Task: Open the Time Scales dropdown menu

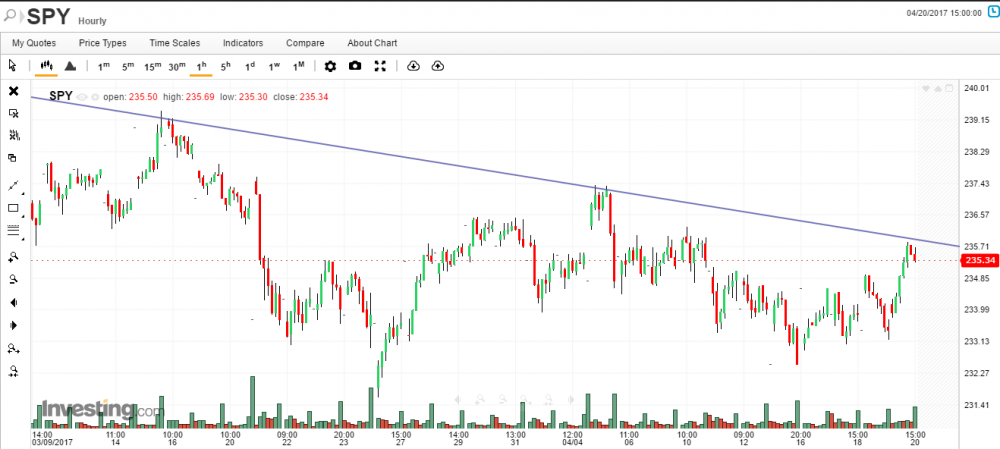Action: (175, 43)
